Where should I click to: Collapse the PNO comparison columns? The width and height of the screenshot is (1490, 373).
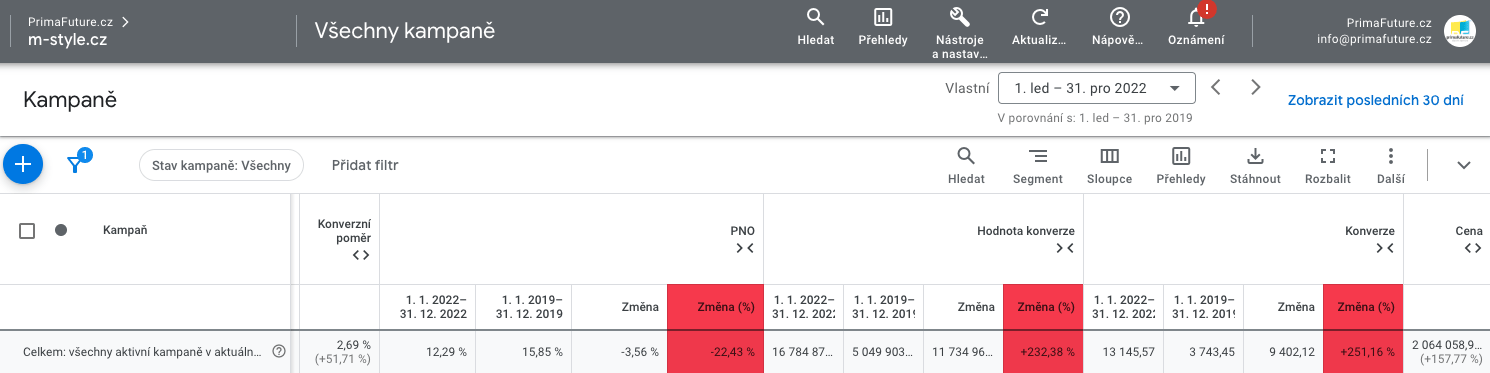pyautogui.click(x=745, y=248)
